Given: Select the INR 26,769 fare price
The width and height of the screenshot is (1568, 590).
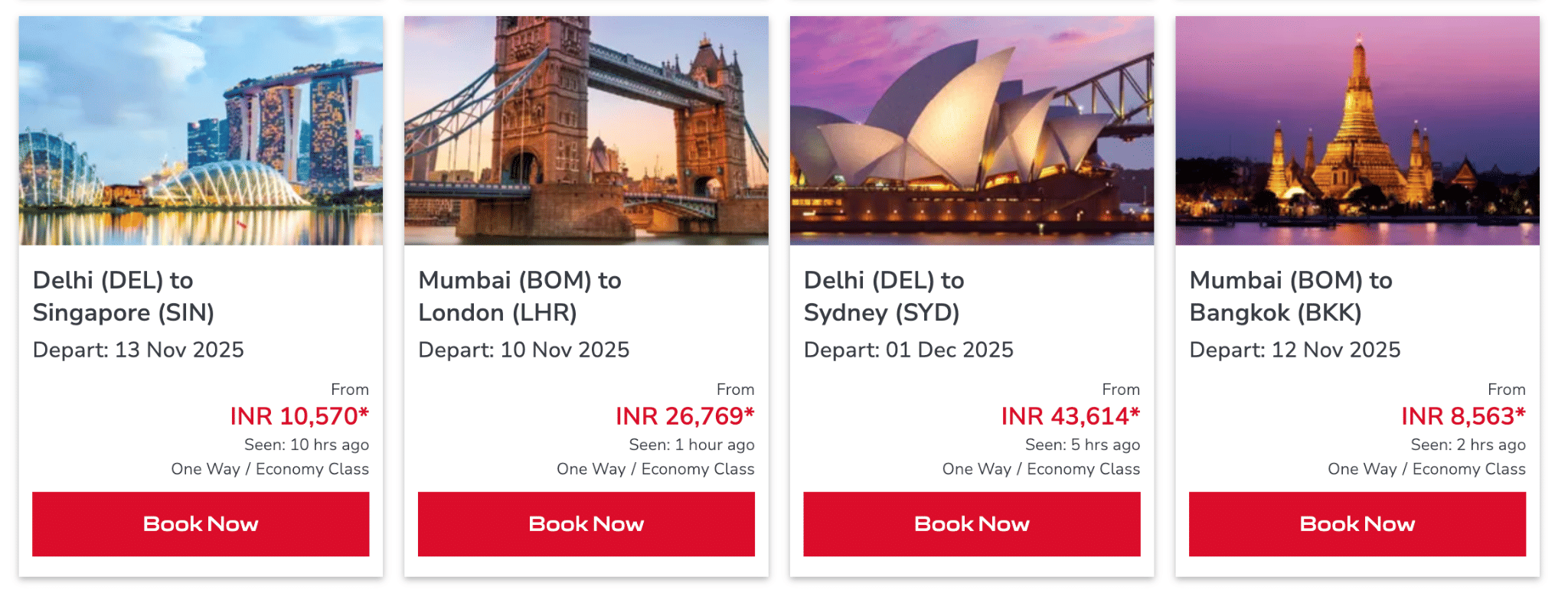Looking at the screenshot, I should click(x=684, y=416).
